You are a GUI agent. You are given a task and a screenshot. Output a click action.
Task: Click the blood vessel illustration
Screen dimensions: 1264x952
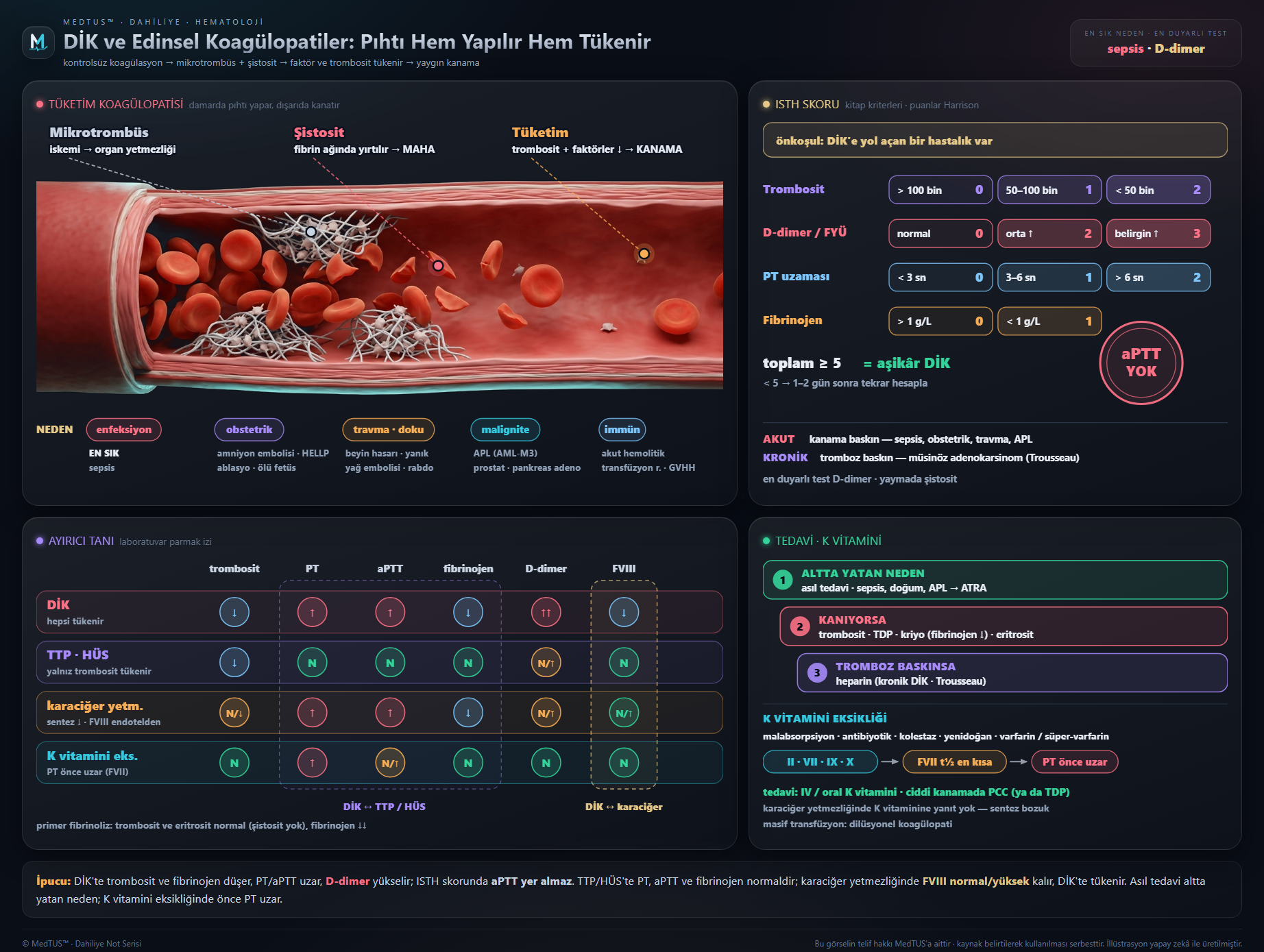380,286
